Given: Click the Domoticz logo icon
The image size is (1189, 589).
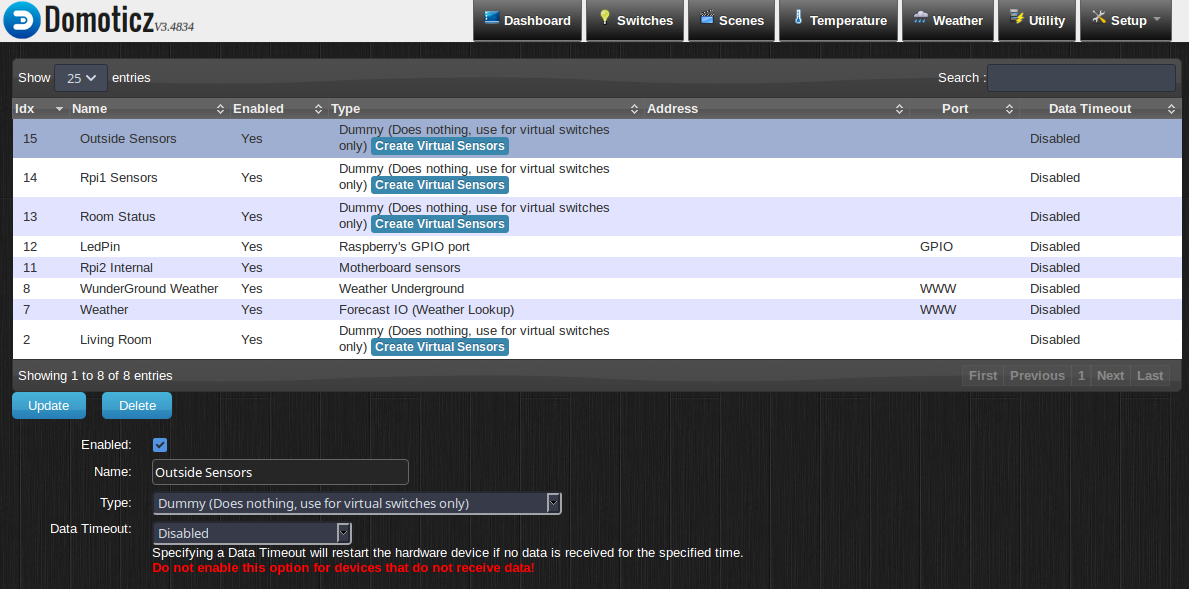Looking at the screenshot, I should (x=21, y=20).
